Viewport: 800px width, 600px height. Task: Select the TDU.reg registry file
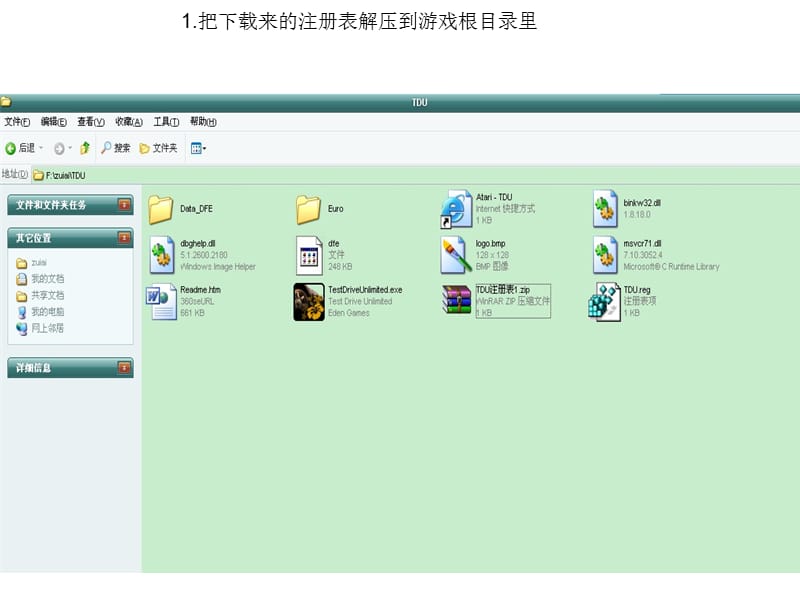point(604,302)
